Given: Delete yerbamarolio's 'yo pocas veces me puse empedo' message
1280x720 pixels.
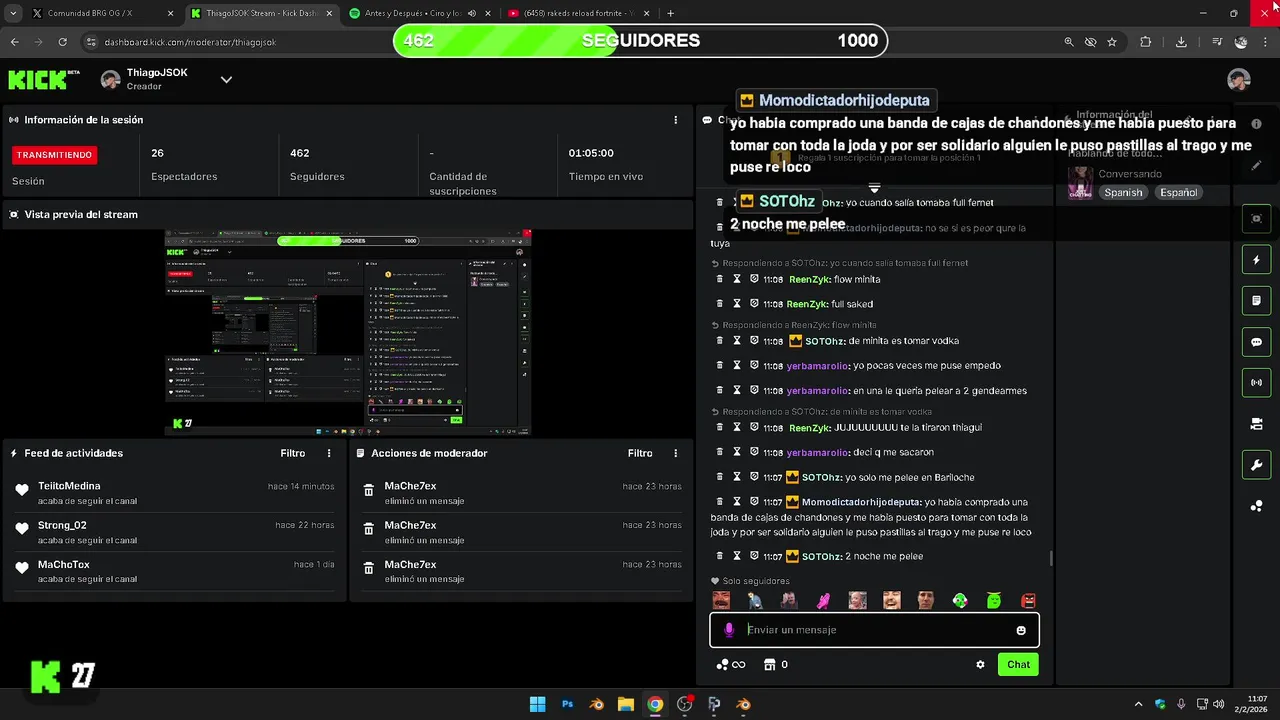Looking at the screenshot, I should point(720,366).
